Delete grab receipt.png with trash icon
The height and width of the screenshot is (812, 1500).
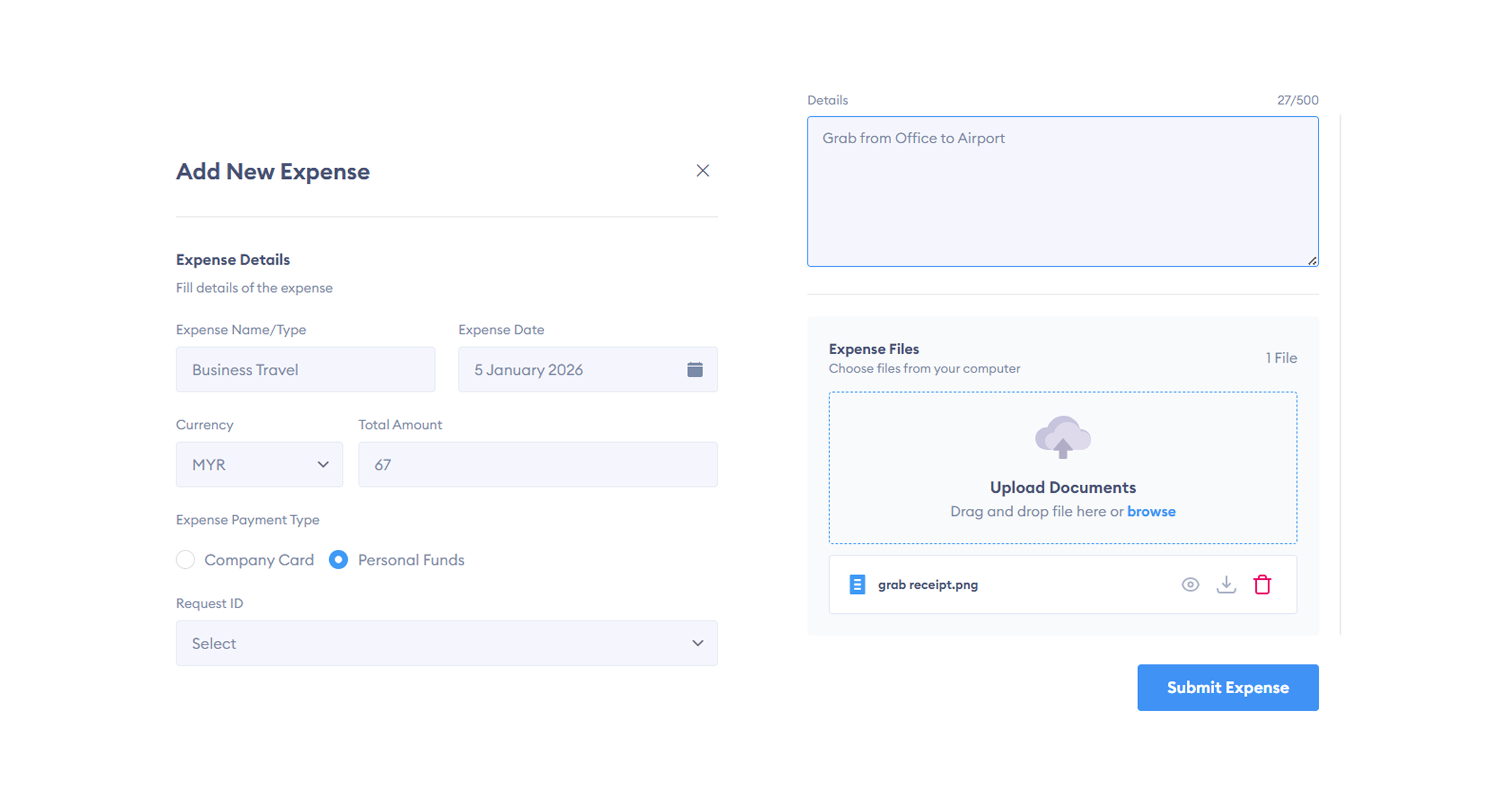tap(1262, 584)
